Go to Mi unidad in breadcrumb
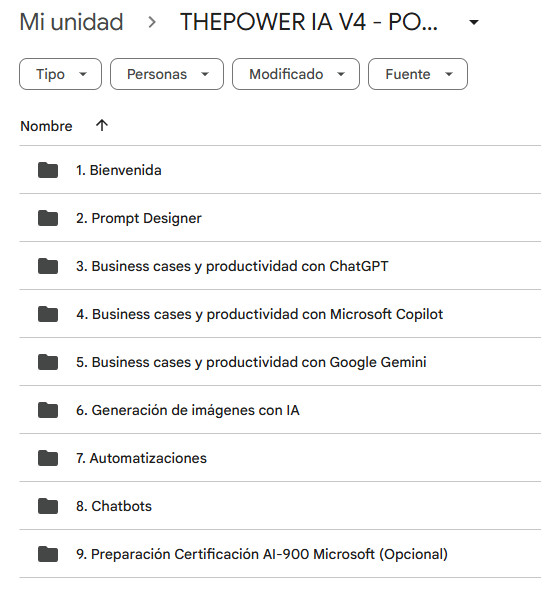541x595 pixels. coord(71,22)
